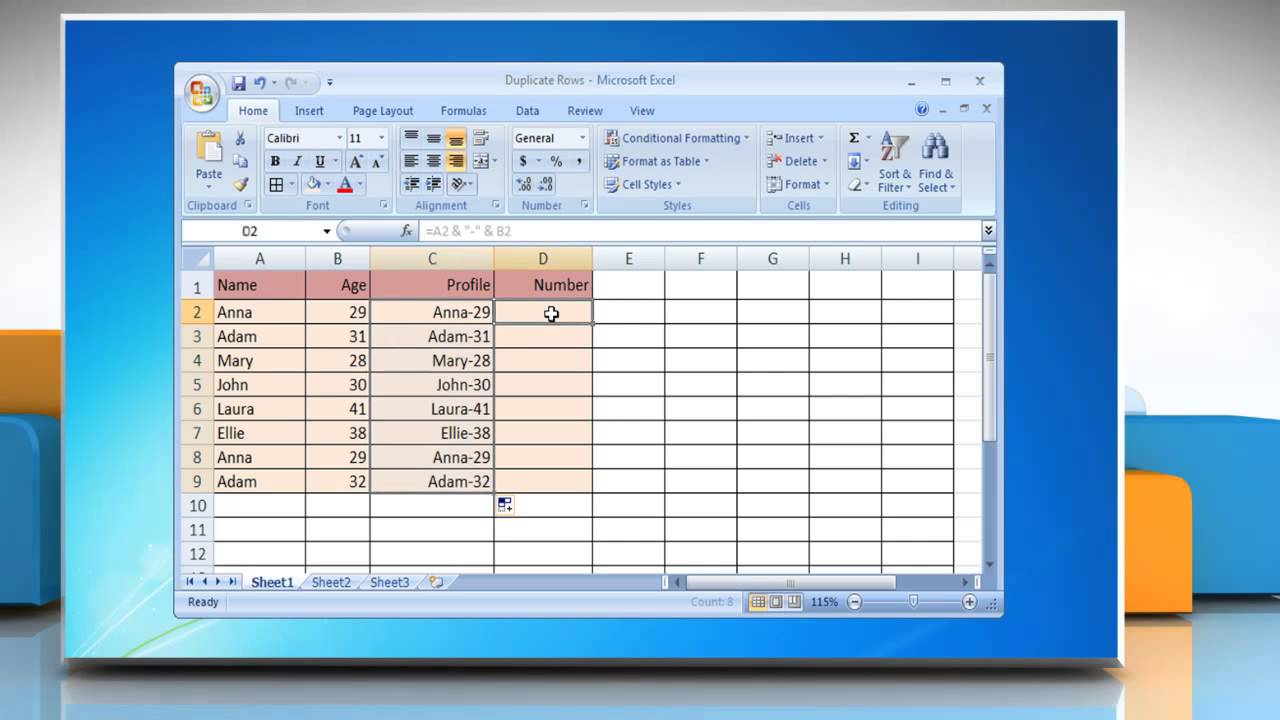This screenshot has height=720, width=1280.
Task: Switch to the Sheet2 tab
Action: click(x=331, y=582)
